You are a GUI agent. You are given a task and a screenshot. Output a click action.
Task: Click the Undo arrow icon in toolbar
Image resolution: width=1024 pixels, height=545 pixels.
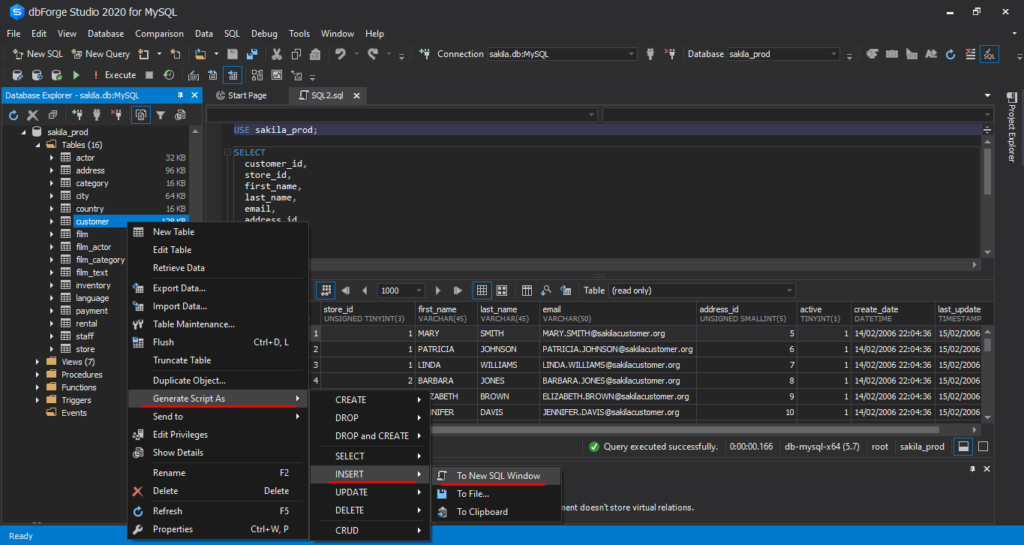[341, 54]
